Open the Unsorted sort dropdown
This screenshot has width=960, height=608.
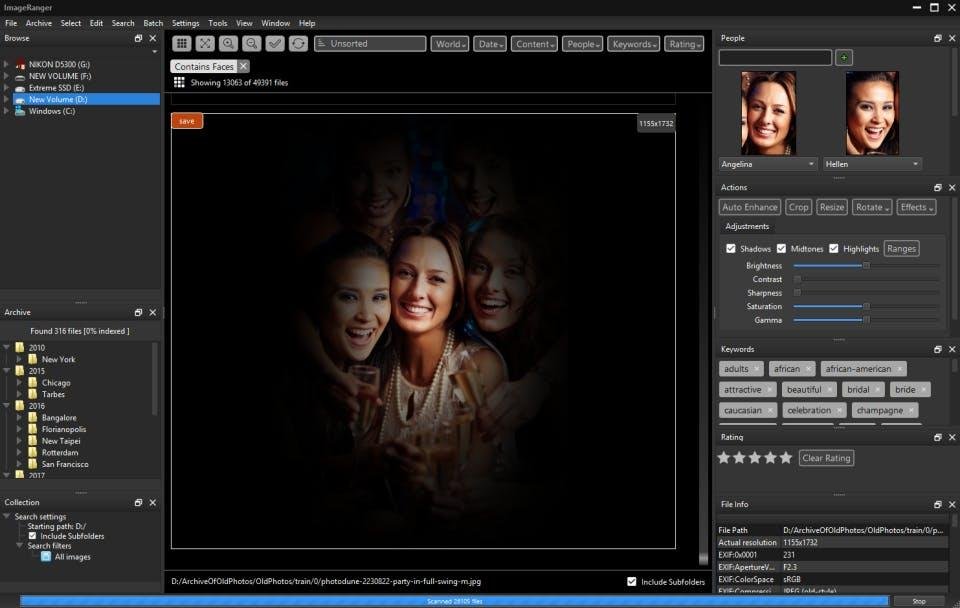point(370,44)
